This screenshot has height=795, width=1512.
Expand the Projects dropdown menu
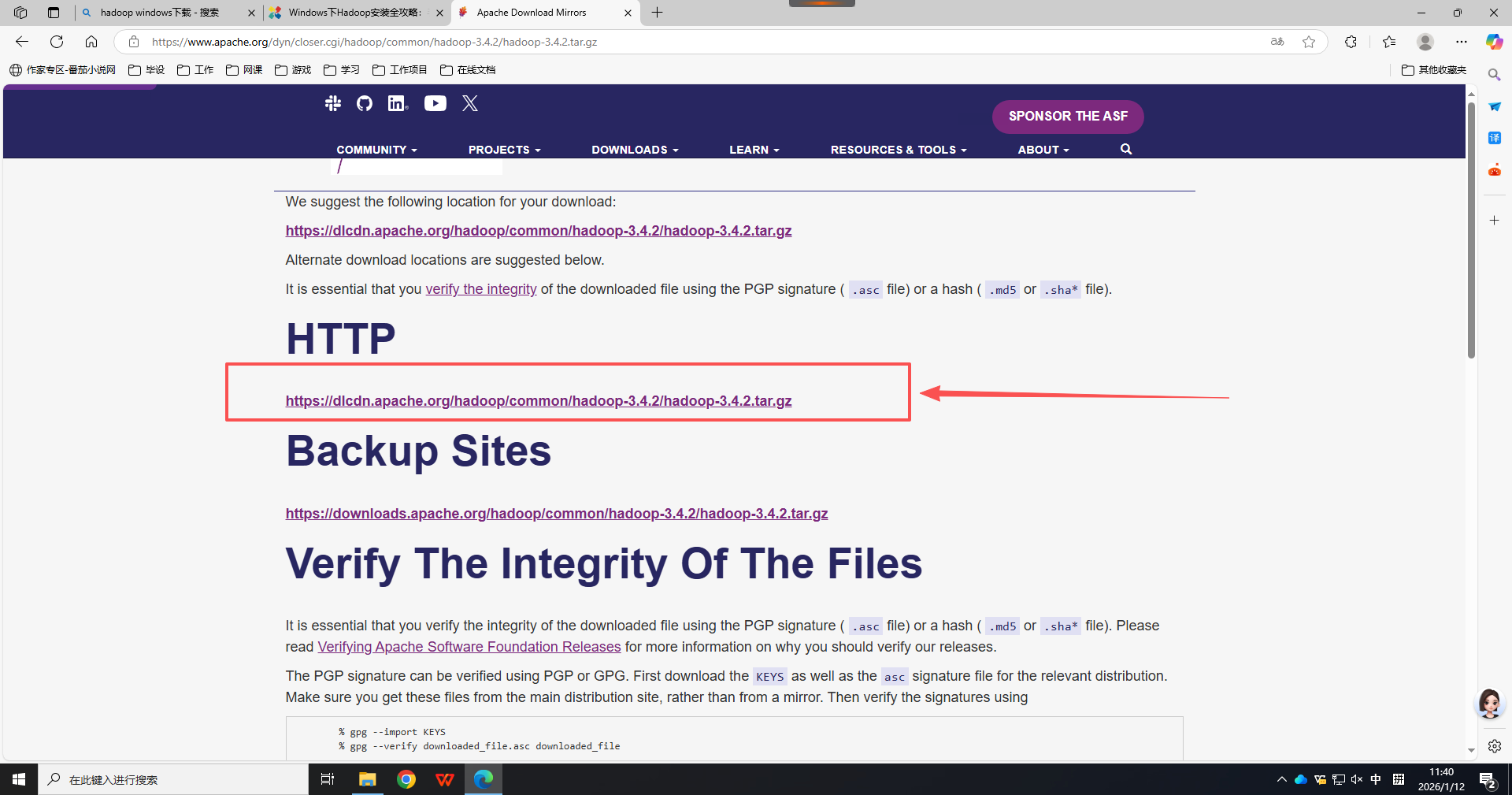tap(504, 150)
